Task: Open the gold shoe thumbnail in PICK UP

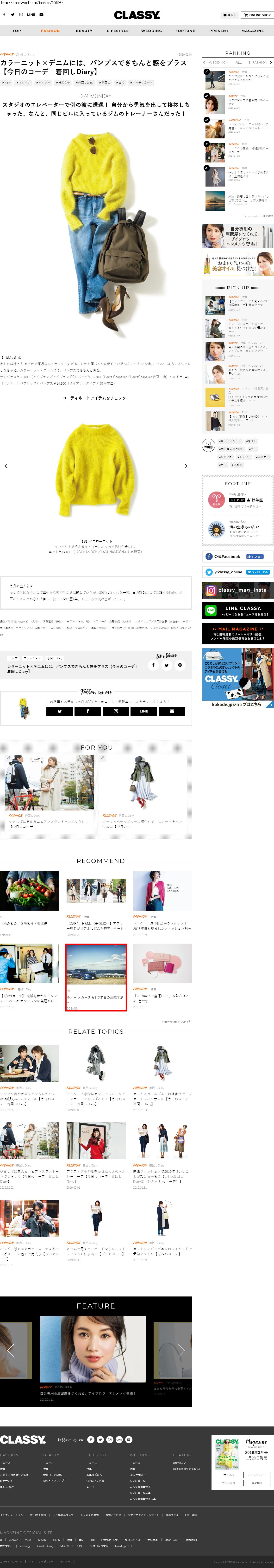Action: (x=215, y=397)
